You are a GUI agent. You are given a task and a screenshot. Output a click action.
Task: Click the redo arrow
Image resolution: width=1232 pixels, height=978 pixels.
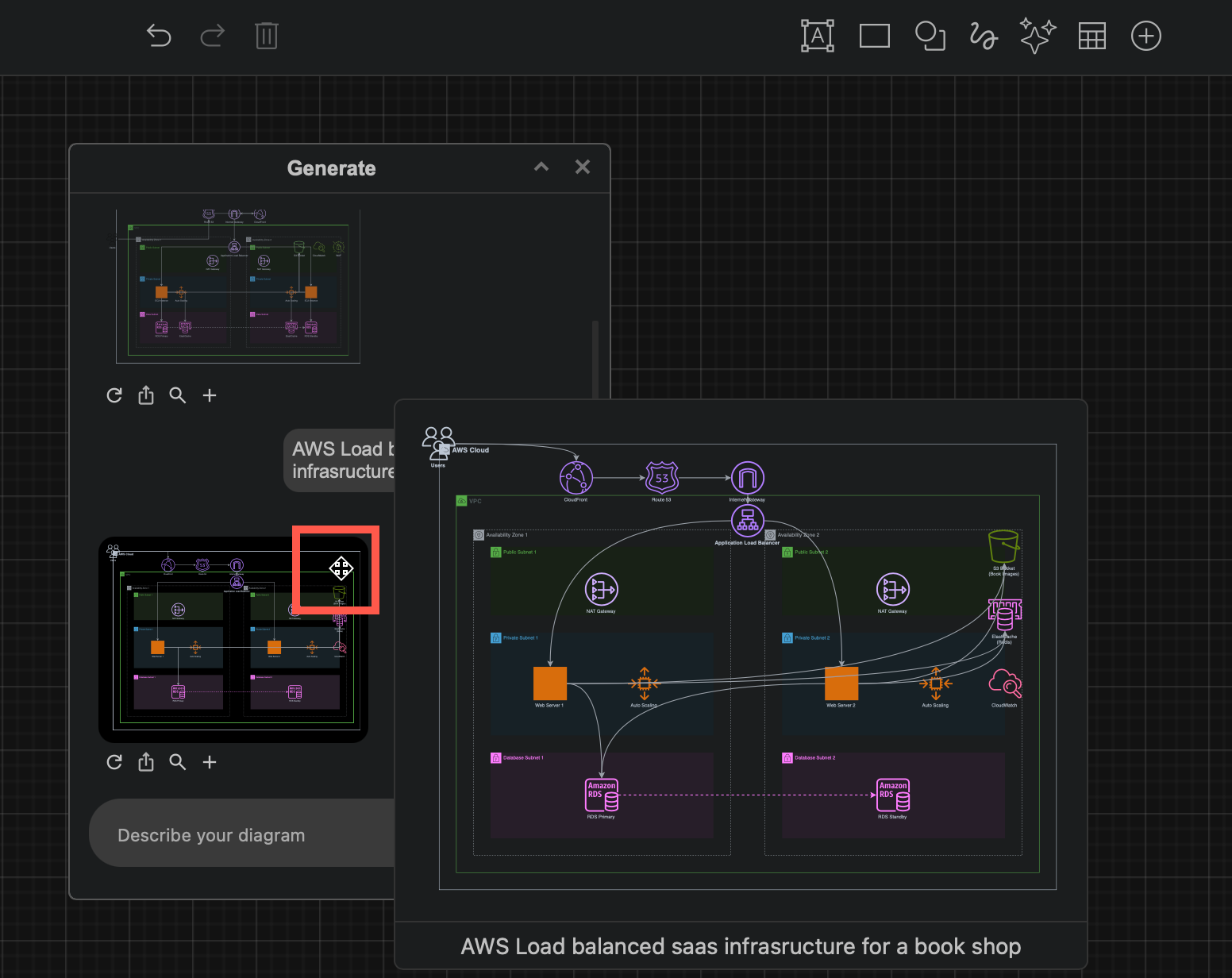212,35
